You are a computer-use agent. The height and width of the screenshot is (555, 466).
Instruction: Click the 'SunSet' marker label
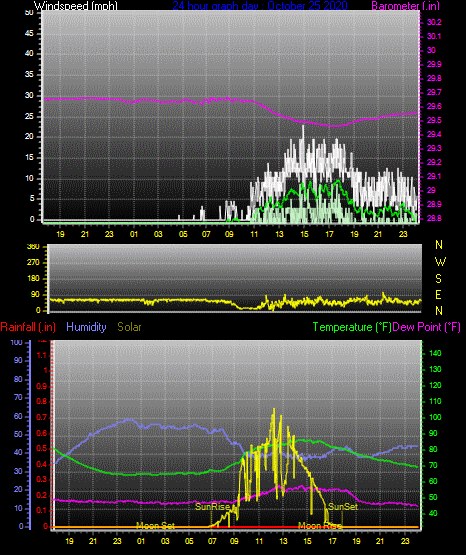(343, 507)
